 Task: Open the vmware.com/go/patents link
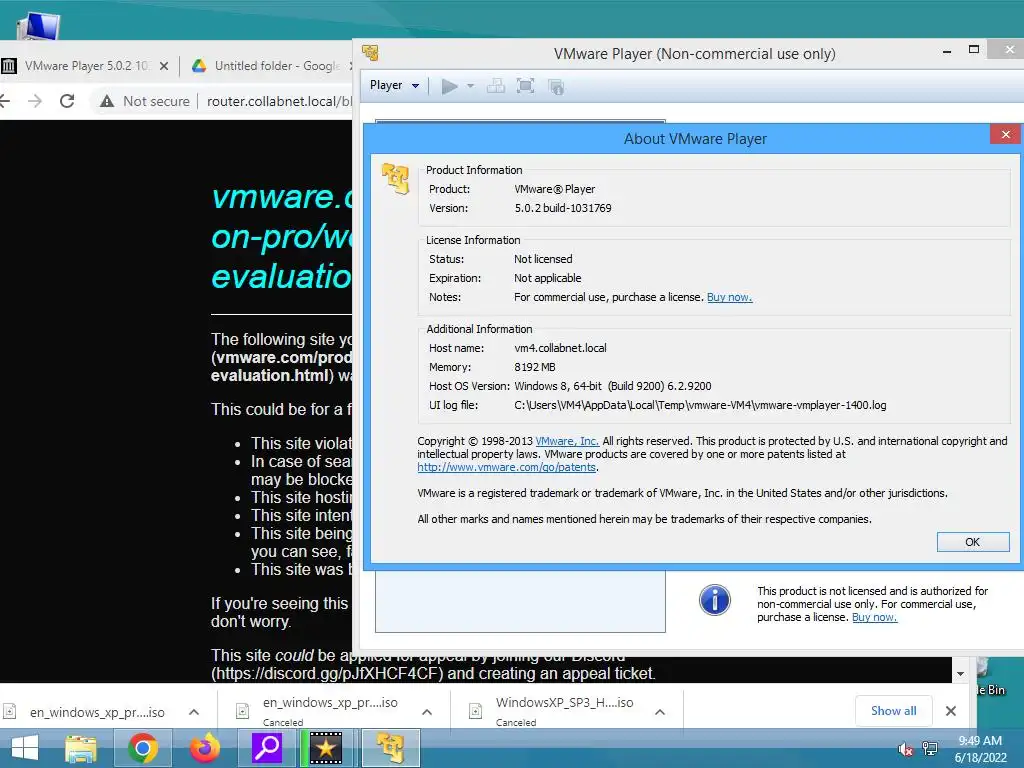tap(507, 468)
